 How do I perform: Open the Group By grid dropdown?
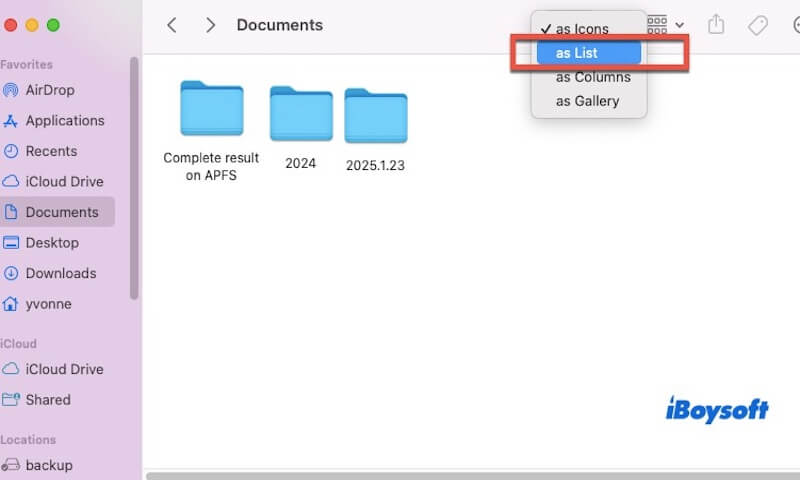tap(665, 24)
